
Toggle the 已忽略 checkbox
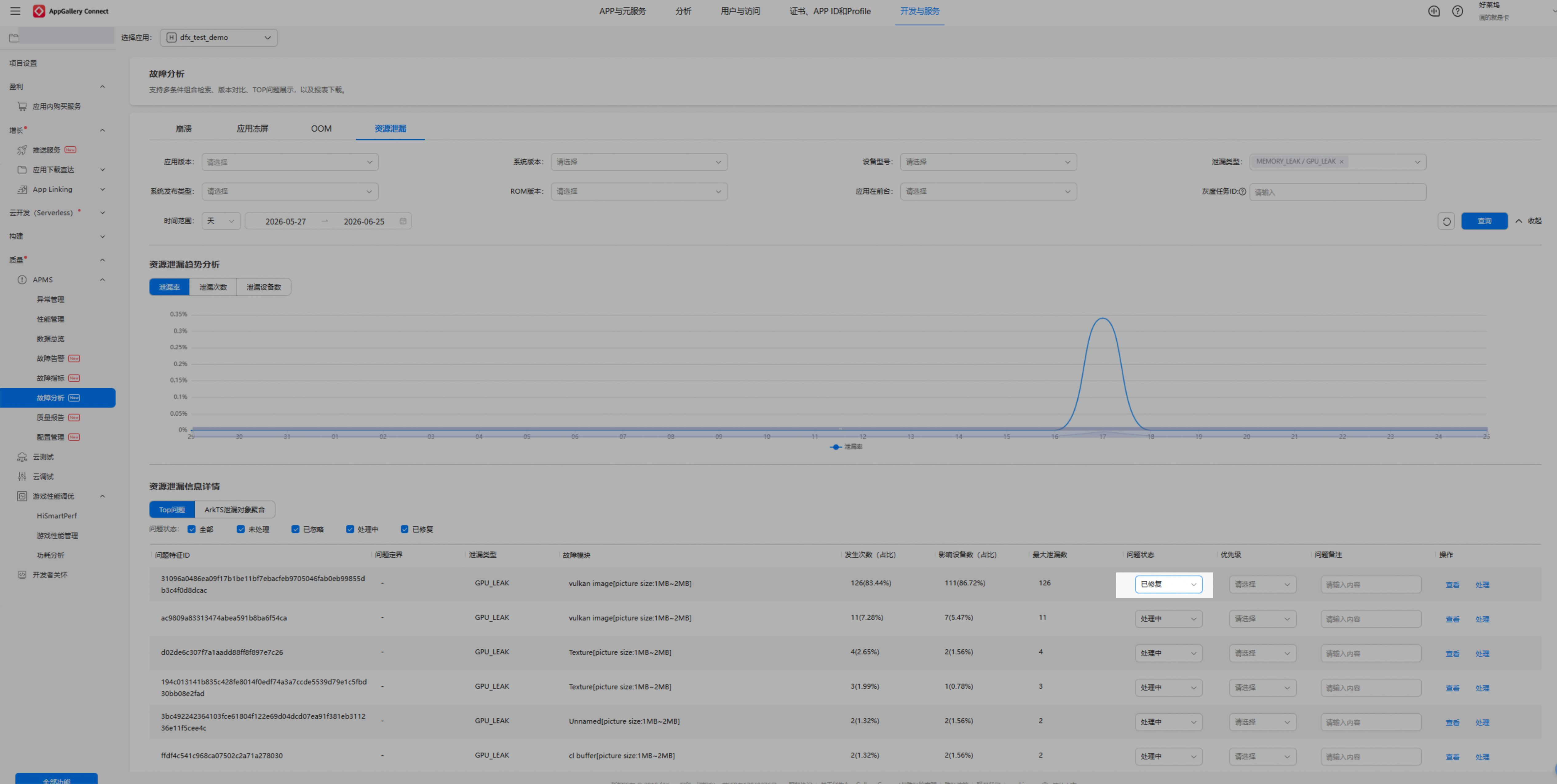(295, 529)
